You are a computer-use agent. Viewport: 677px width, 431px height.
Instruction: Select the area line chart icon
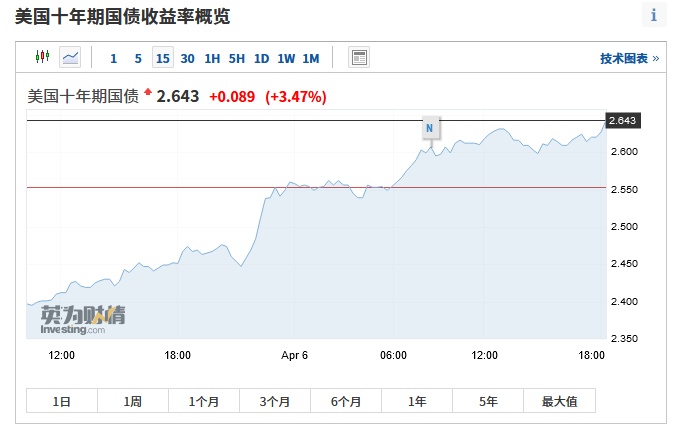coord(70,58)
